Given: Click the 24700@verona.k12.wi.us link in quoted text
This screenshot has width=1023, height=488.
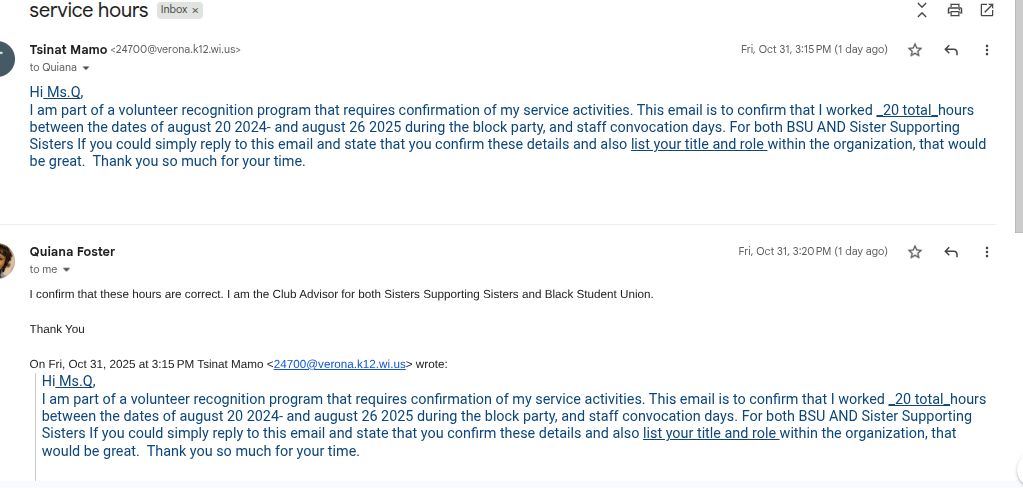Looking at the screenshot, I should pyautogui.click(x=339, y=364).
